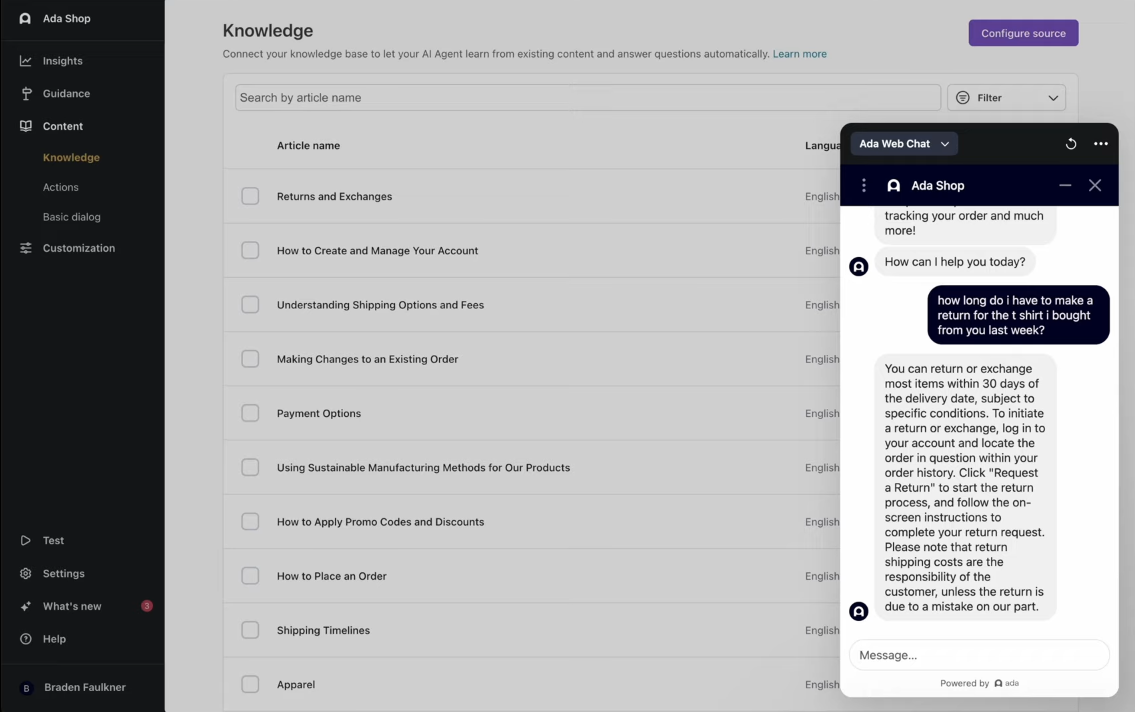1135x712 pixels.
Task: Open the vertical dots menu in Ada Shop chat
Action: (x=864, y=186)
